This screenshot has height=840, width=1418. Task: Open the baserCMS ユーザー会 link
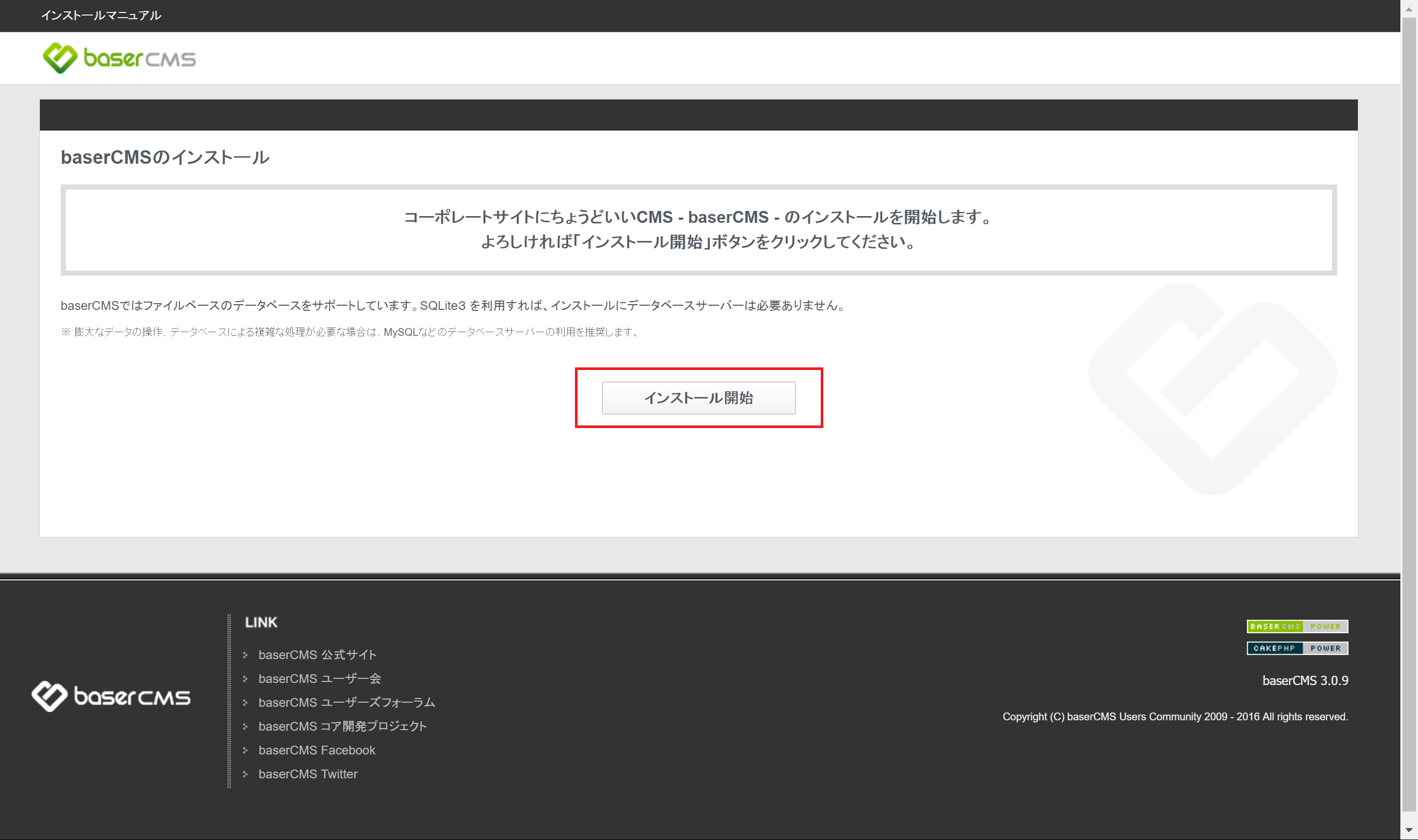click(319, 679)
